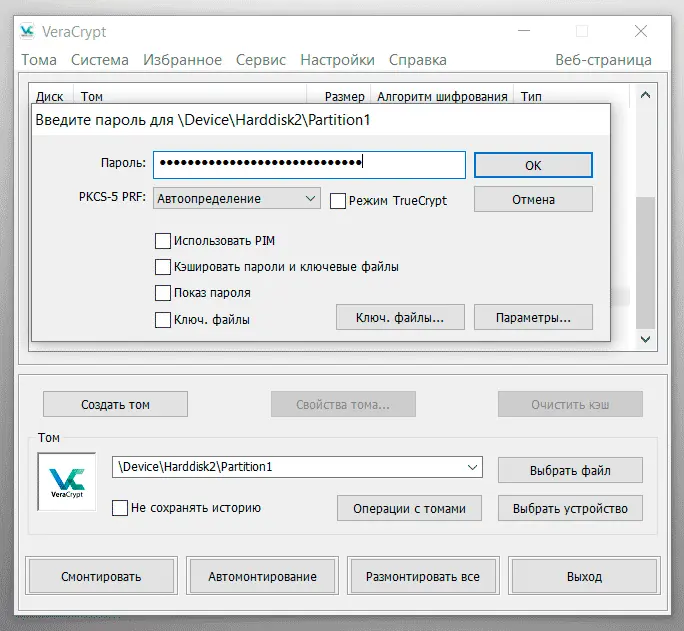This screenshot has width=684, height=631.
Task: Click the drive list scroll up arrow
Action: click(x=645, y=95)
